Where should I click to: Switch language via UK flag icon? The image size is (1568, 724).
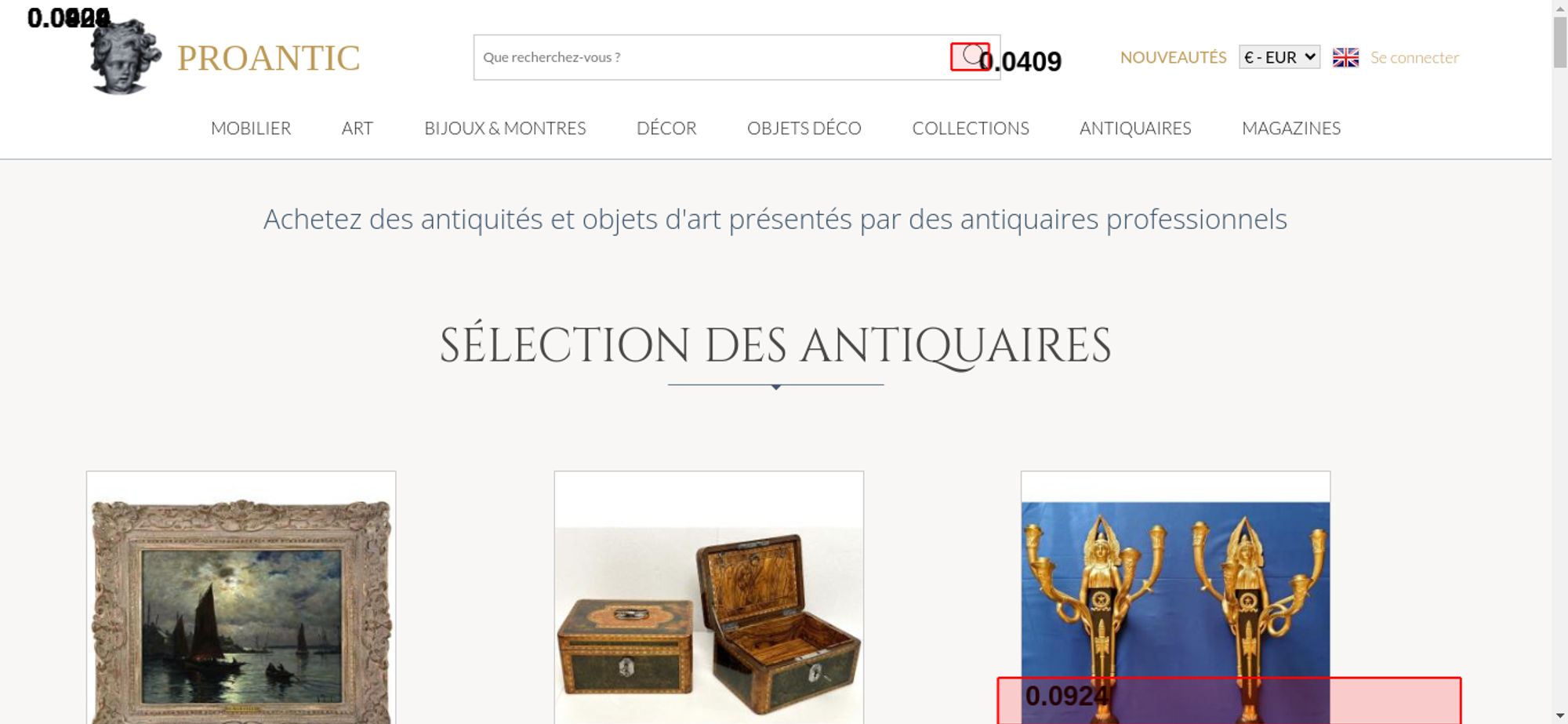[1345, 57]
